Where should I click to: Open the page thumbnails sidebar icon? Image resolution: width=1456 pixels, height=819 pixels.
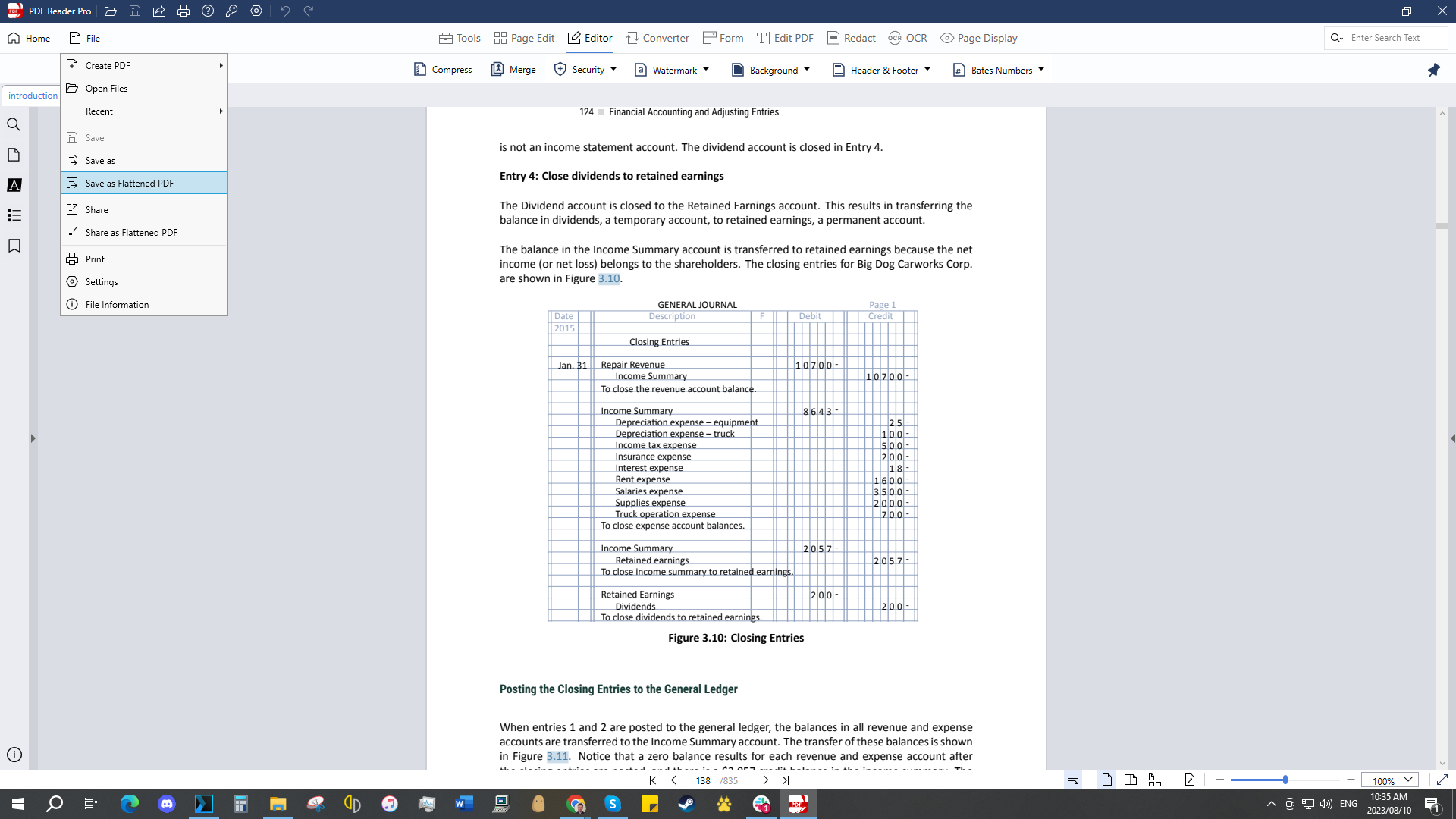click(x=14, y=155)
